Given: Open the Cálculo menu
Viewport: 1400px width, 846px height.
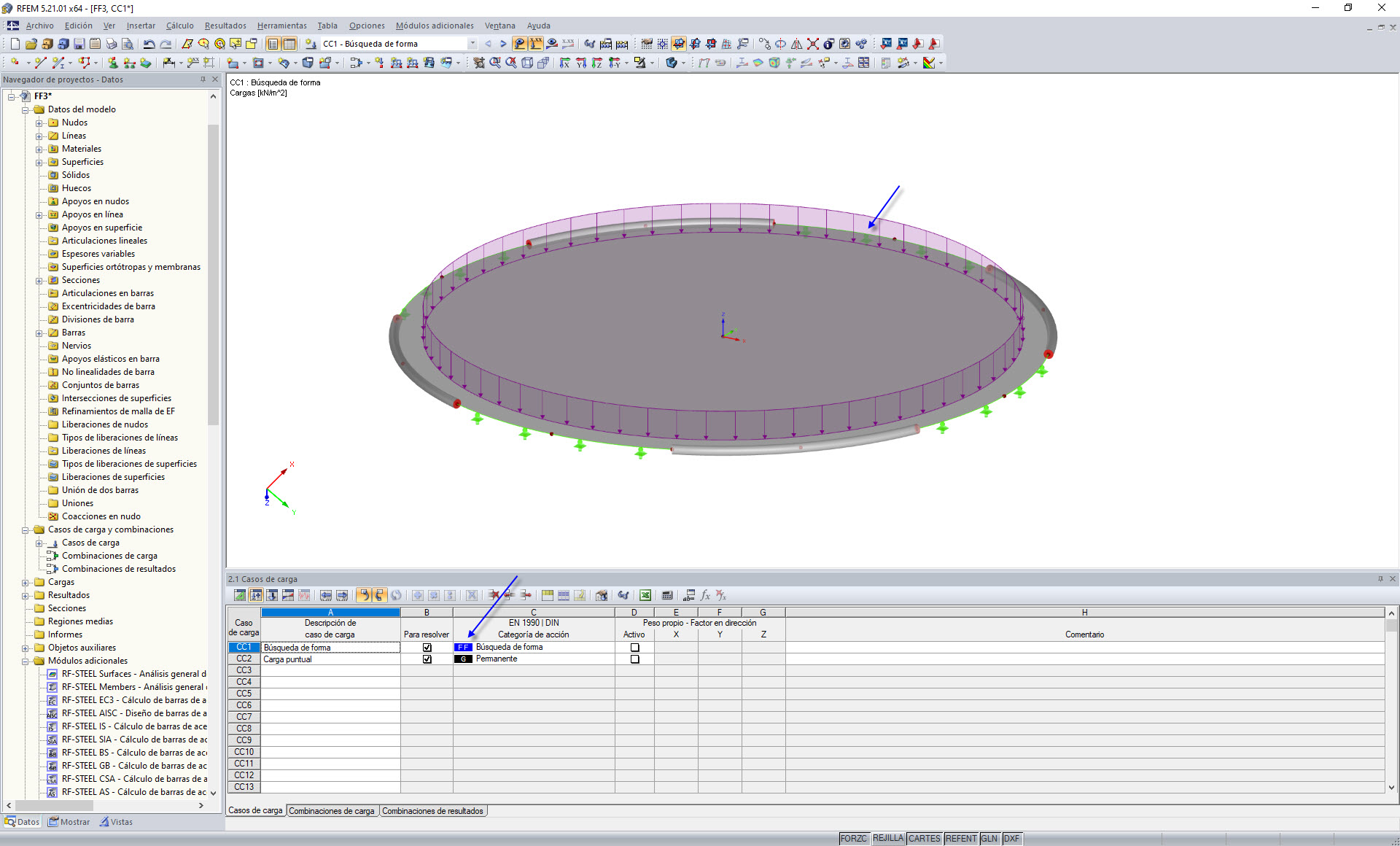Looking at the screenshot, I should pos(179,26).
